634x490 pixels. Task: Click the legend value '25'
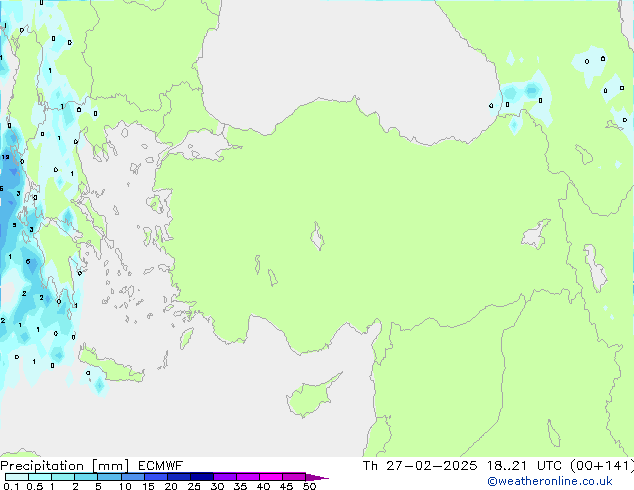pos(194,486)
